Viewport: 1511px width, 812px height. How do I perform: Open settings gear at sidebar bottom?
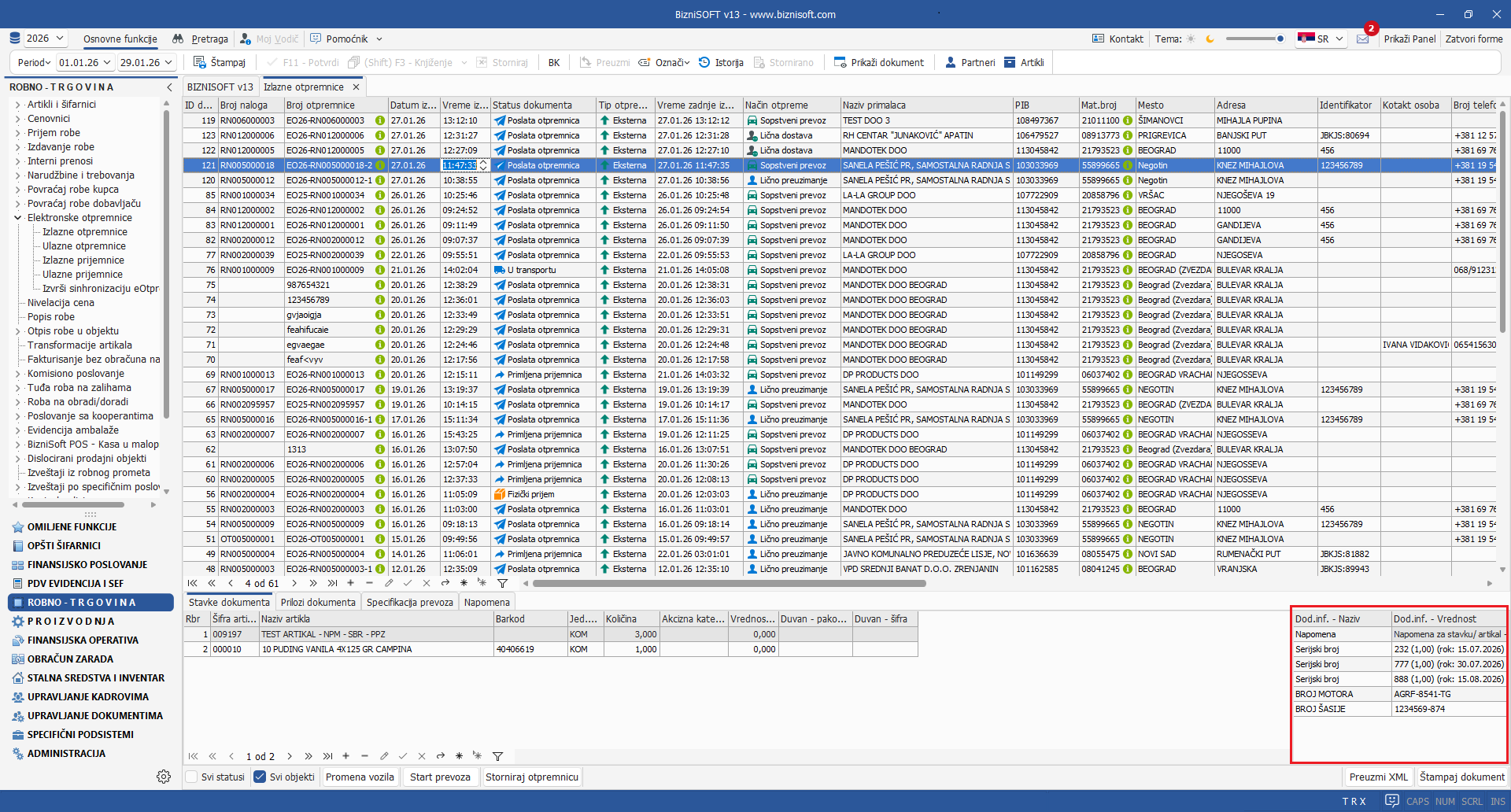coord(164,777)
